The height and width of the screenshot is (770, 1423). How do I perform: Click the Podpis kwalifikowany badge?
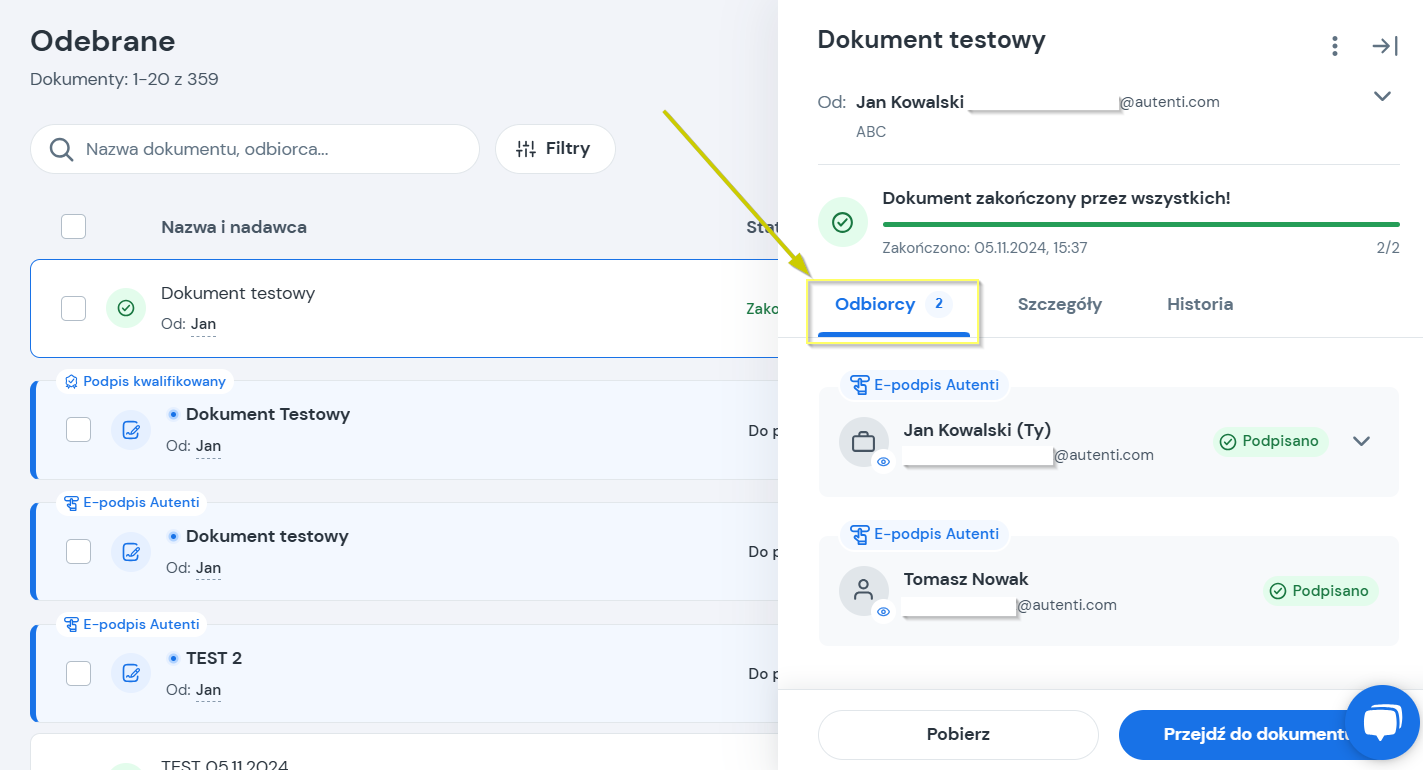(146, 381)
